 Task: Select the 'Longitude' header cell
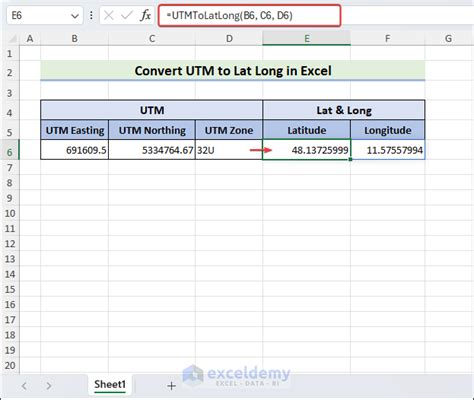point(388,130)
